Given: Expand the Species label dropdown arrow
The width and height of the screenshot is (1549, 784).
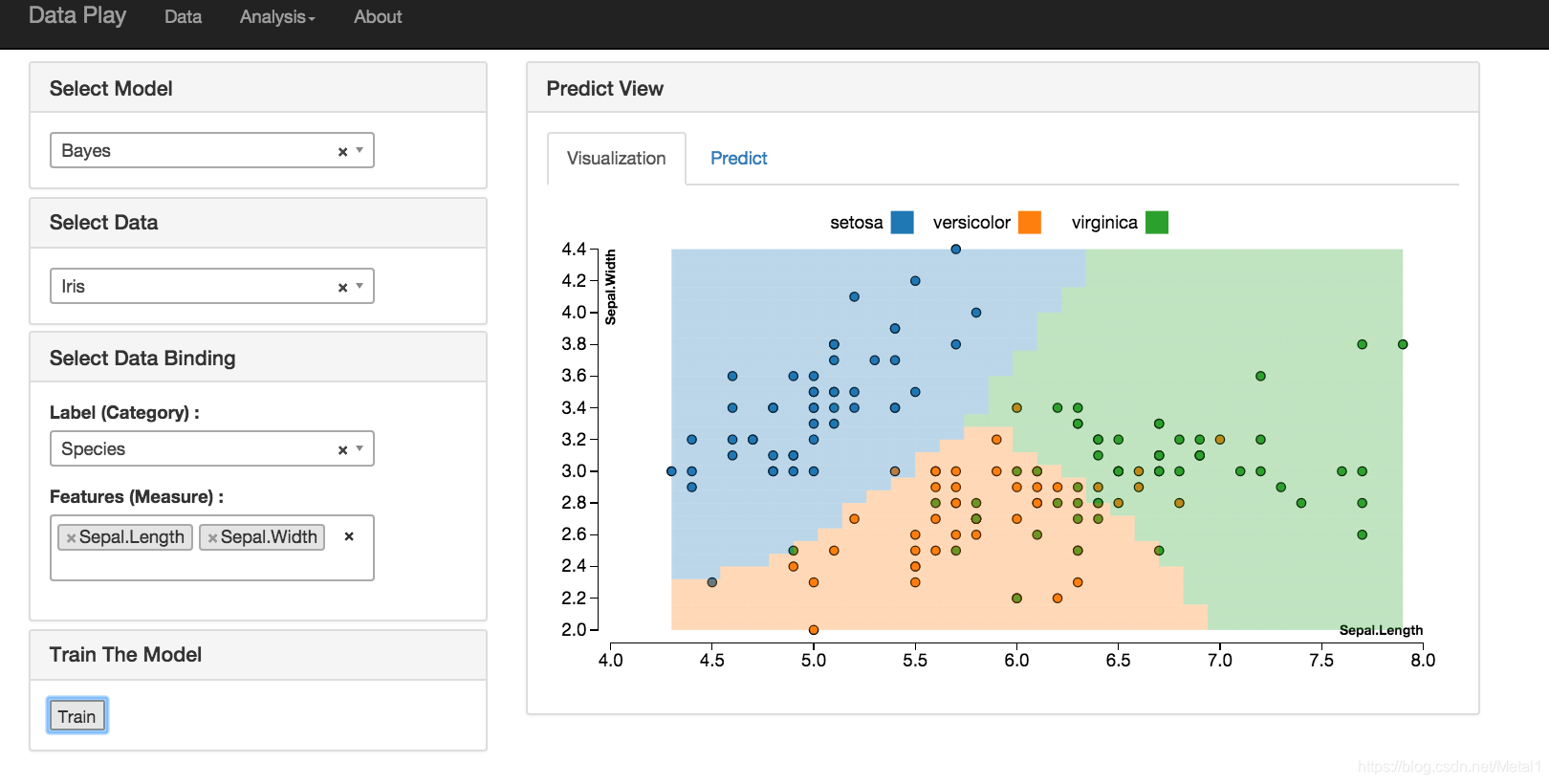Looking at the screenshot, I should coord(360,448).
